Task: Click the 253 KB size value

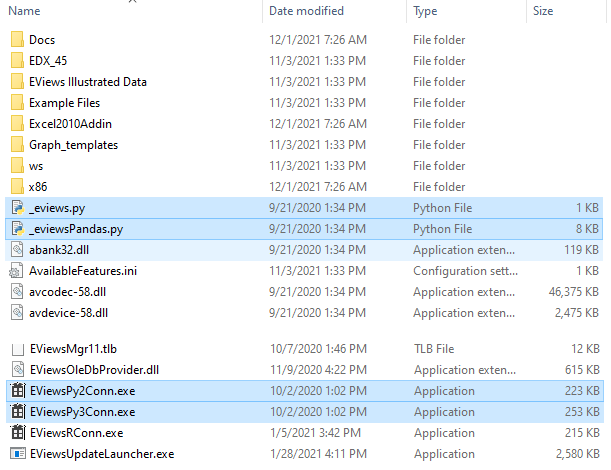Action: coord(582,412)
